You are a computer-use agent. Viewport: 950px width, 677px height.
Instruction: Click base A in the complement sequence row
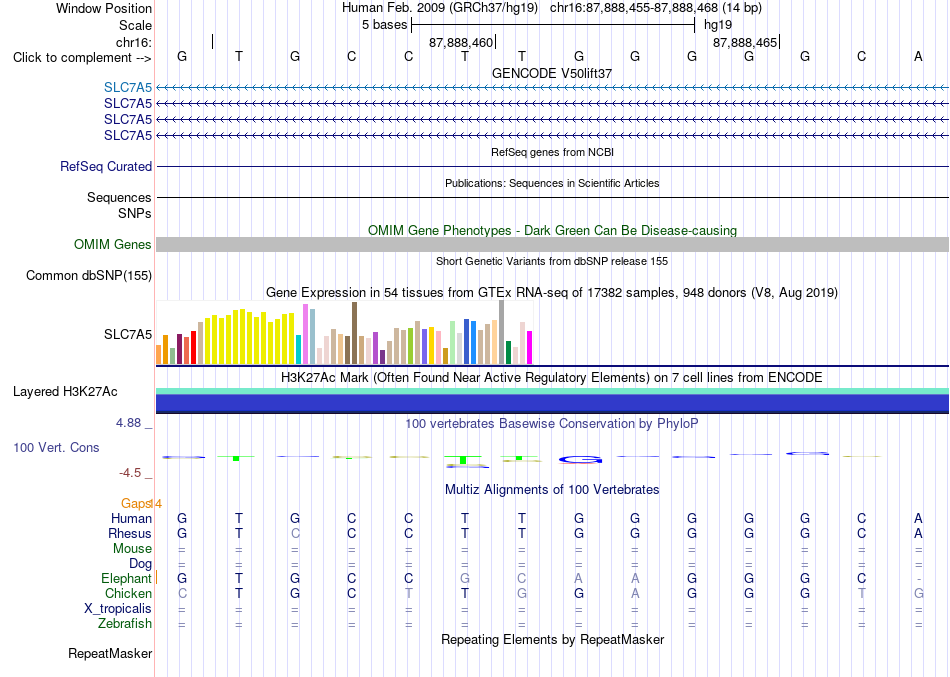point(918,56)
